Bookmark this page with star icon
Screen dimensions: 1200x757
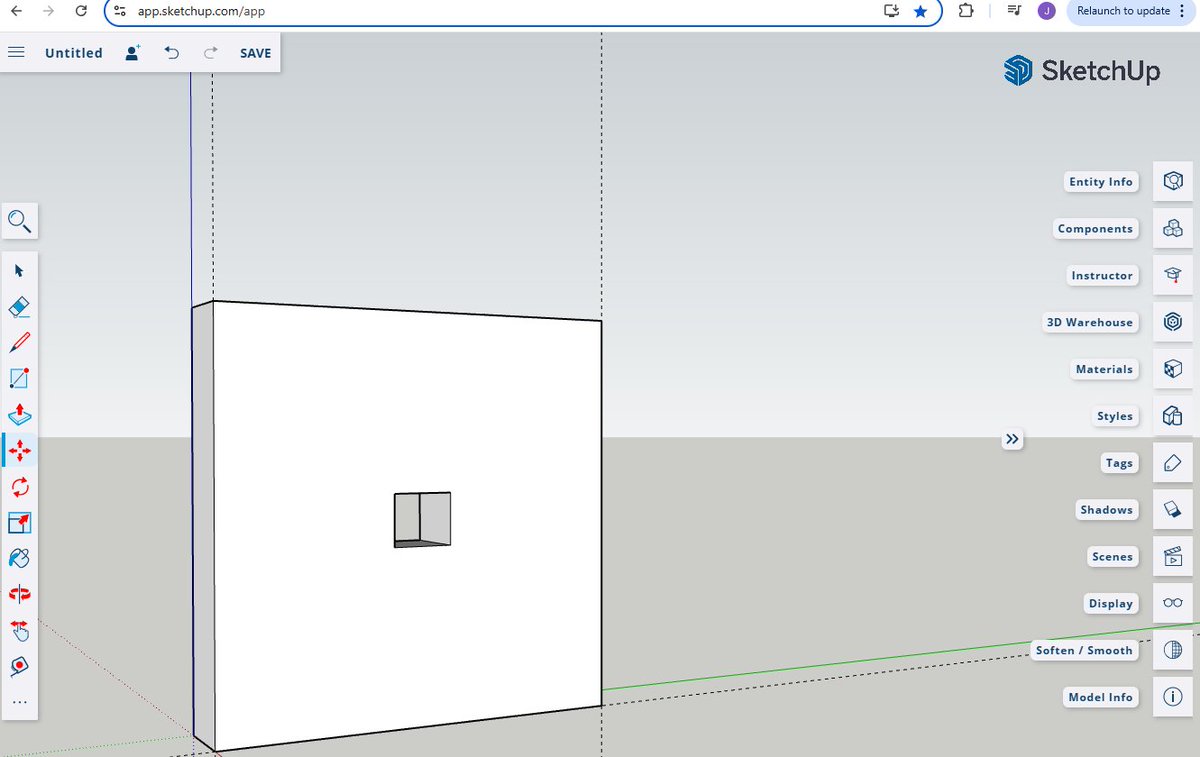[x=921, y=11]
